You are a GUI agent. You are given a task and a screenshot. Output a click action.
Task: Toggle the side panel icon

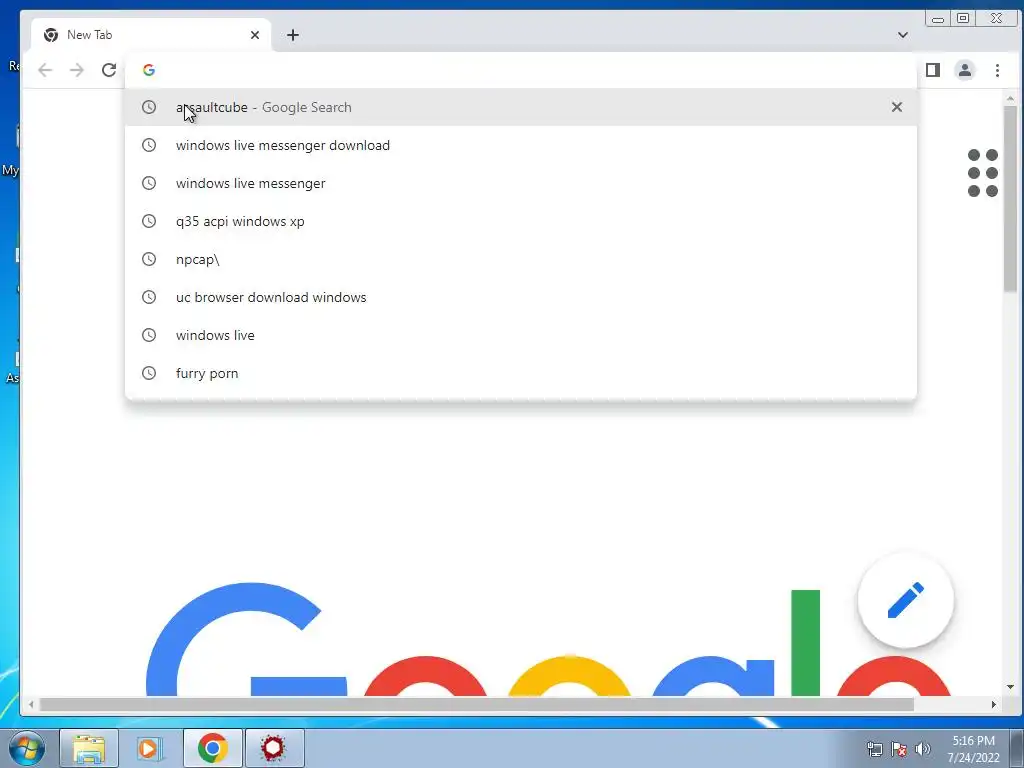pyautogui.click(x=933, y=70)
